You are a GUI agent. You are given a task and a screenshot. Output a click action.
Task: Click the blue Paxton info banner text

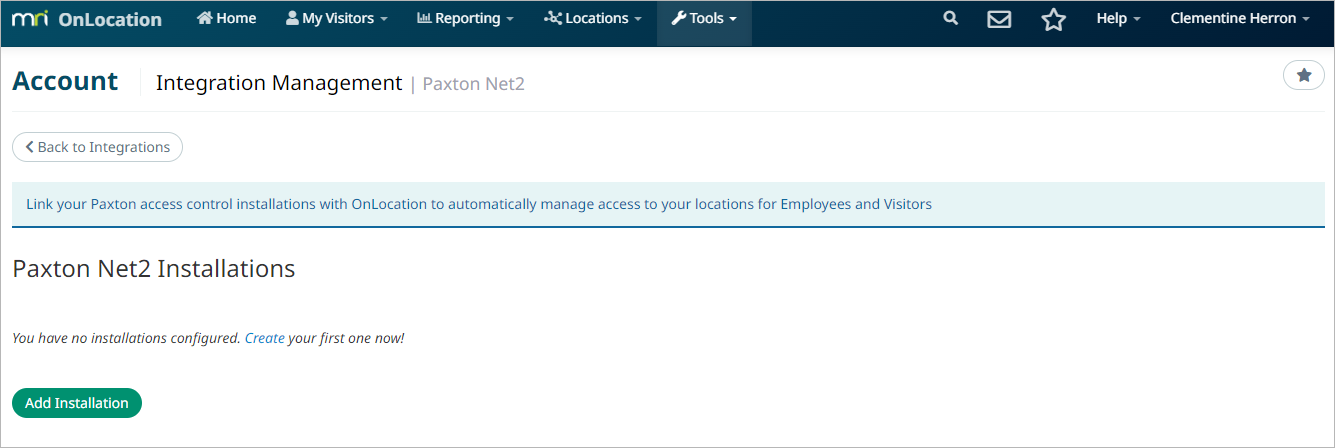[x=479, y=204]
